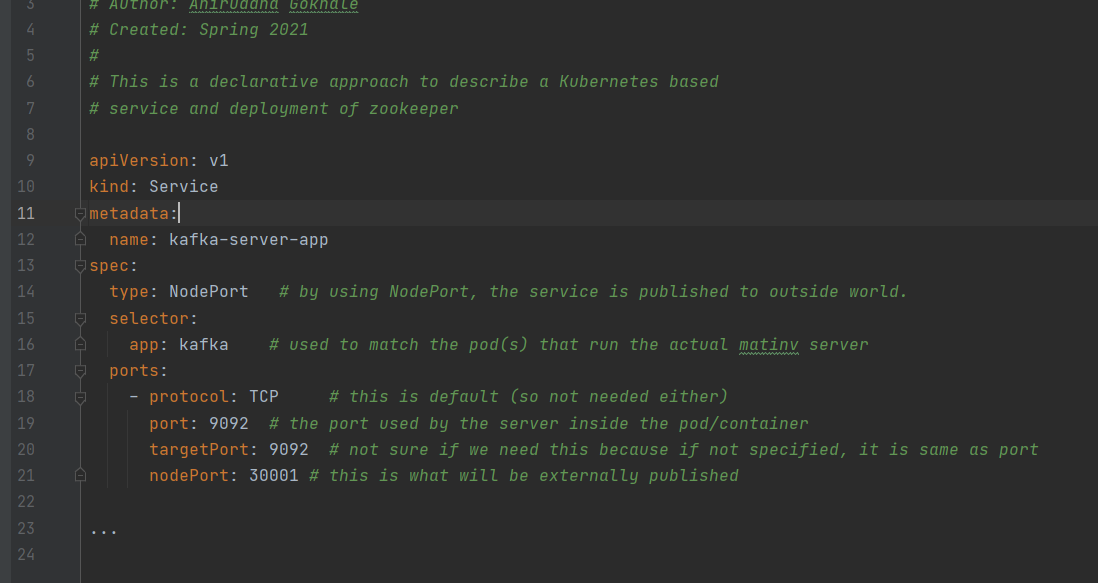
Task: Click the three dots on line 23
Action: [x=104, y=532]
